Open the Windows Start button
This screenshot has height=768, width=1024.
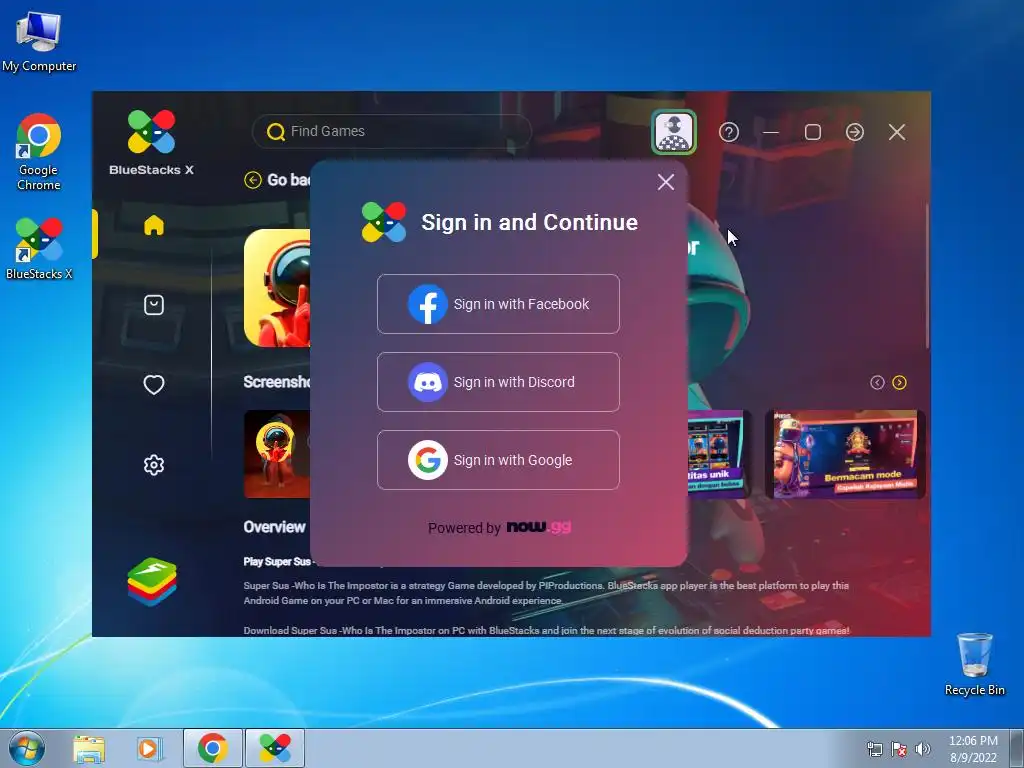(27, 748)
